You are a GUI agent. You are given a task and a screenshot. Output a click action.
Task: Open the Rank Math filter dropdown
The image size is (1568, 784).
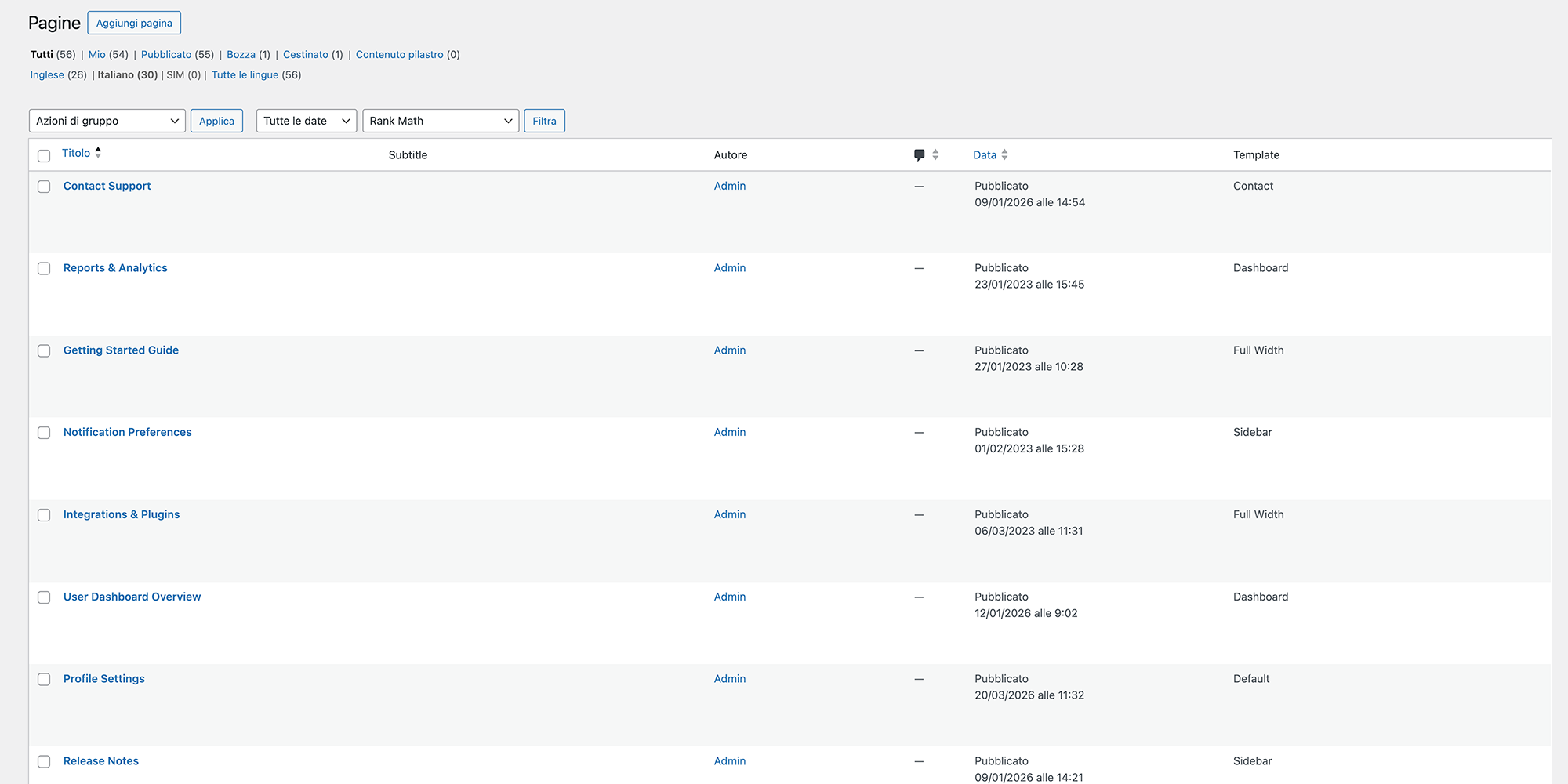440,121
